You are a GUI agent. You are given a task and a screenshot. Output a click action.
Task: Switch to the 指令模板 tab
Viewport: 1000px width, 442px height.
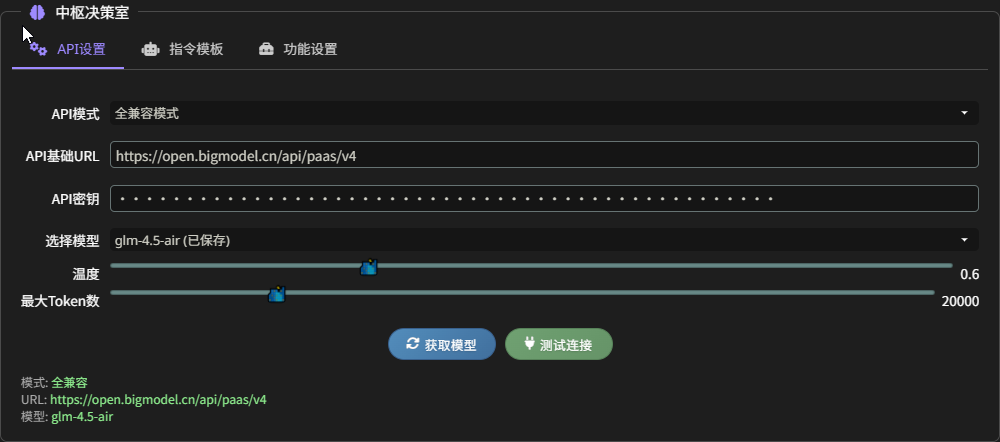[x=195, y=48]
